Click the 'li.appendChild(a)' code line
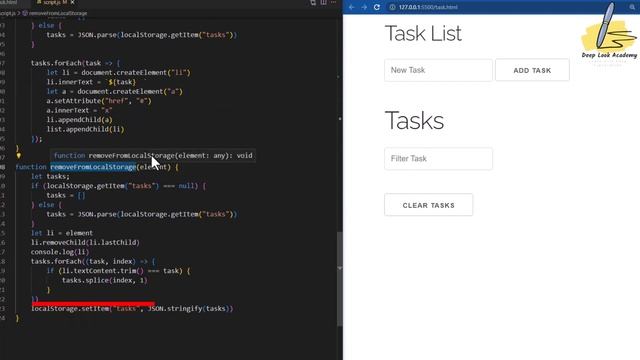The width and height of the screenshot is (640, 360). tap(79, 120)
